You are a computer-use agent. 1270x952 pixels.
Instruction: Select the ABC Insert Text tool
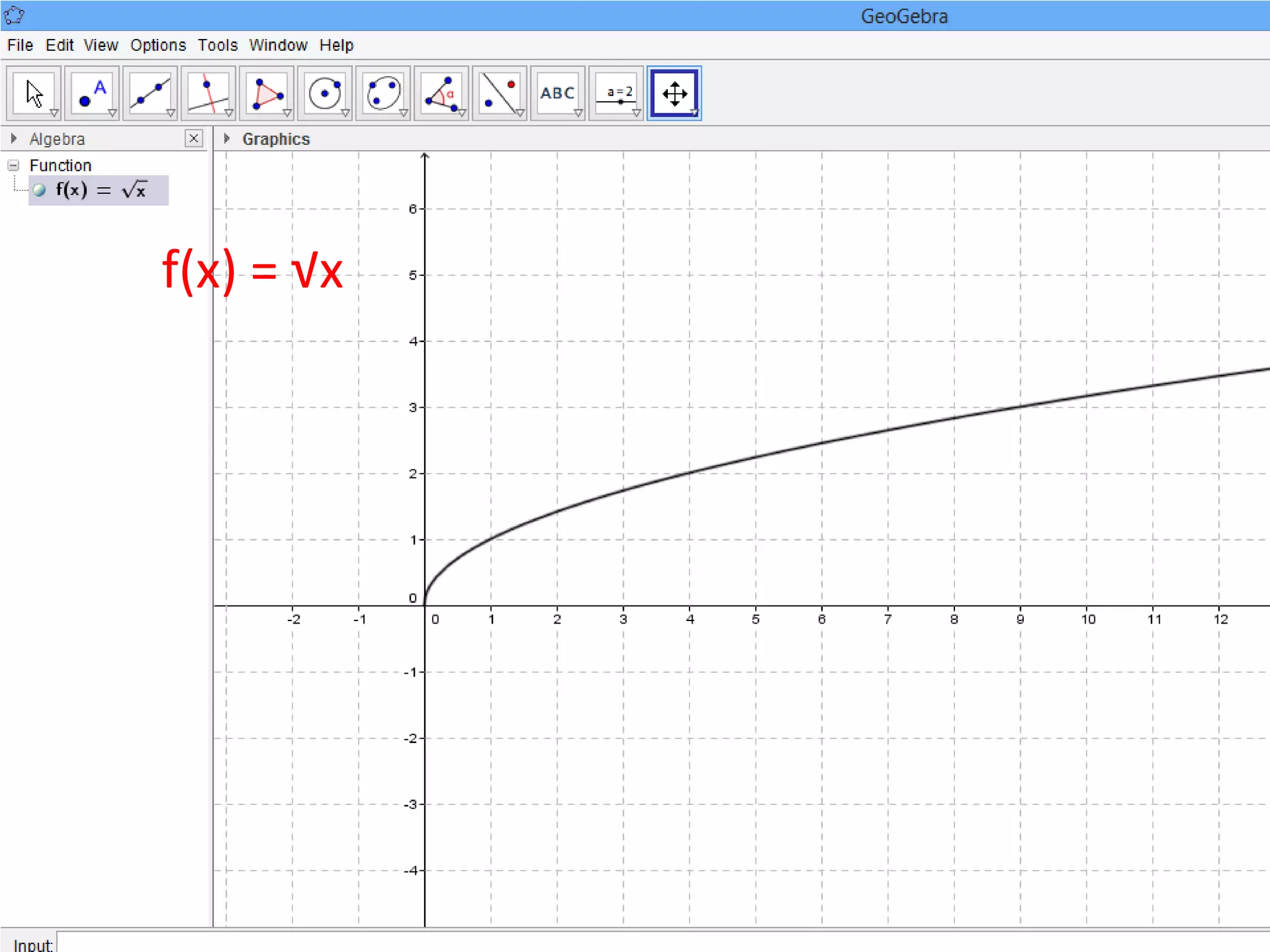557,93
